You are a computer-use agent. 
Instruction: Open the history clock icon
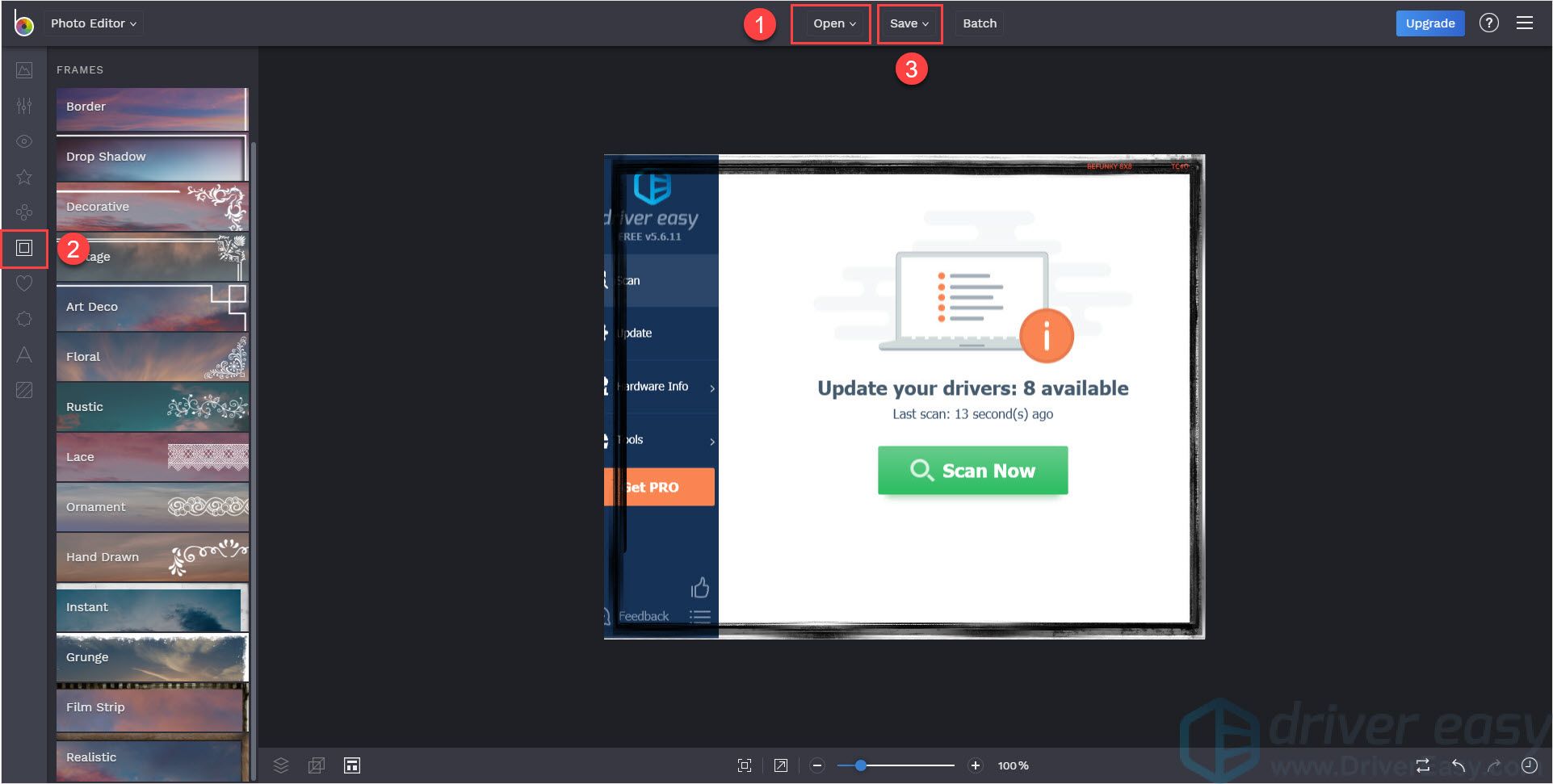(x=1530, y=765)
